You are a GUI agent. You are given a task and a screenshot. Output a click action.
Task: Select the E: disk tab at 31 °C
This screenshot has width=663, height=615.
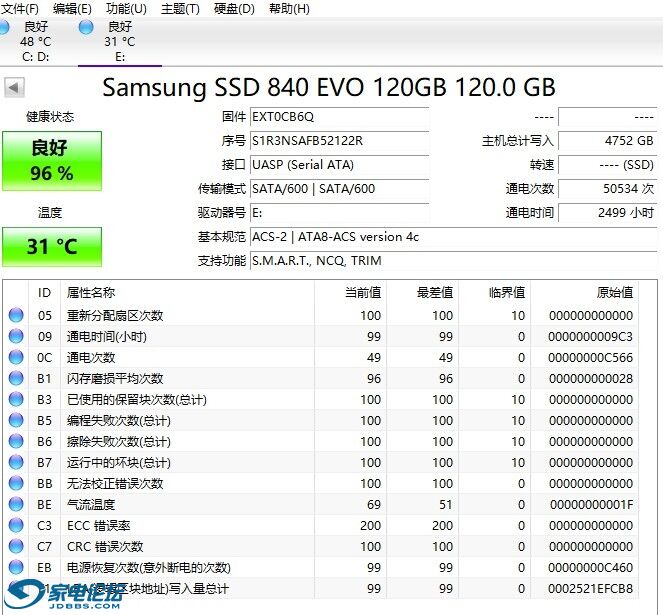120,41
